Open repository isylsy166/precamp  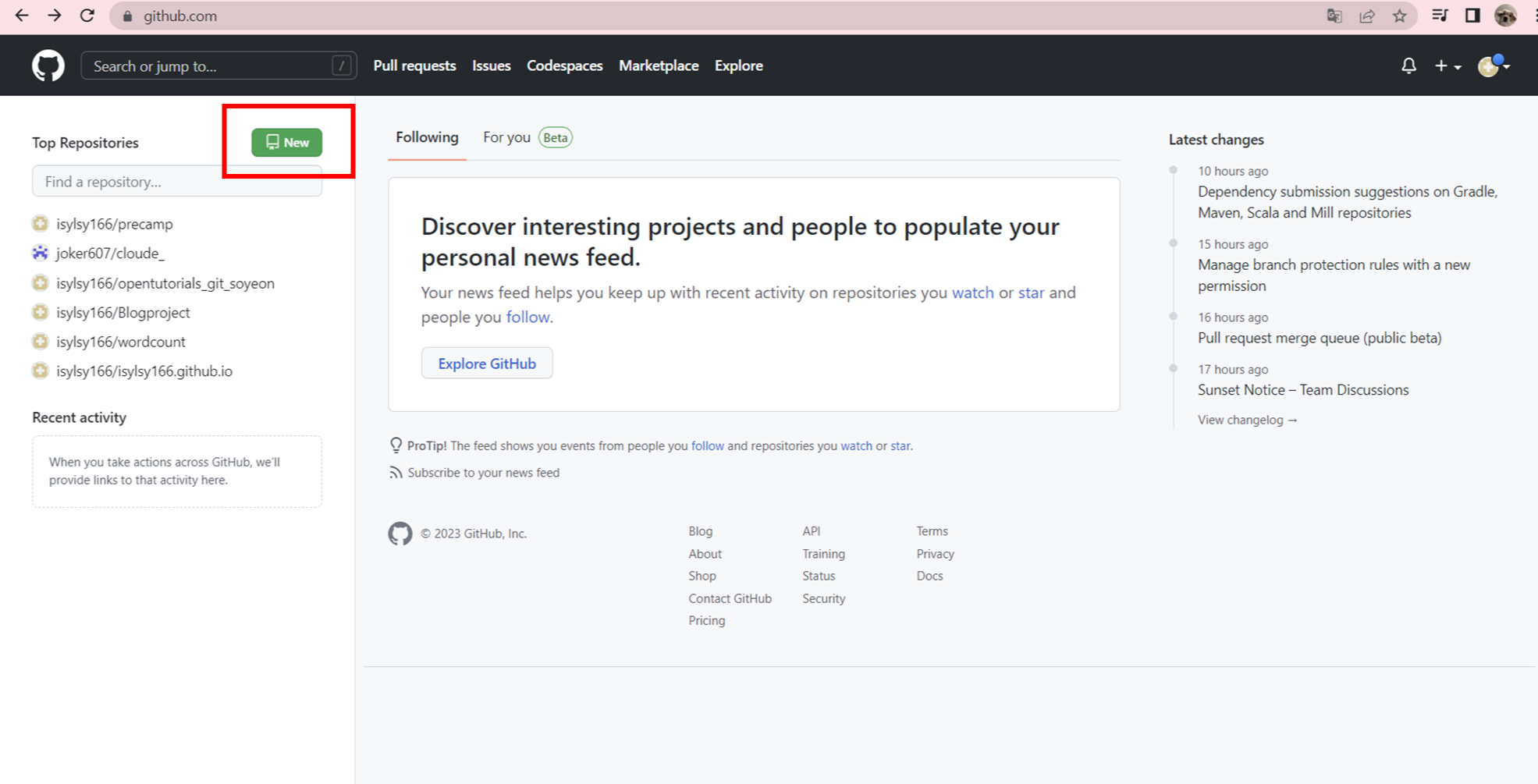[x=115, y=224]
